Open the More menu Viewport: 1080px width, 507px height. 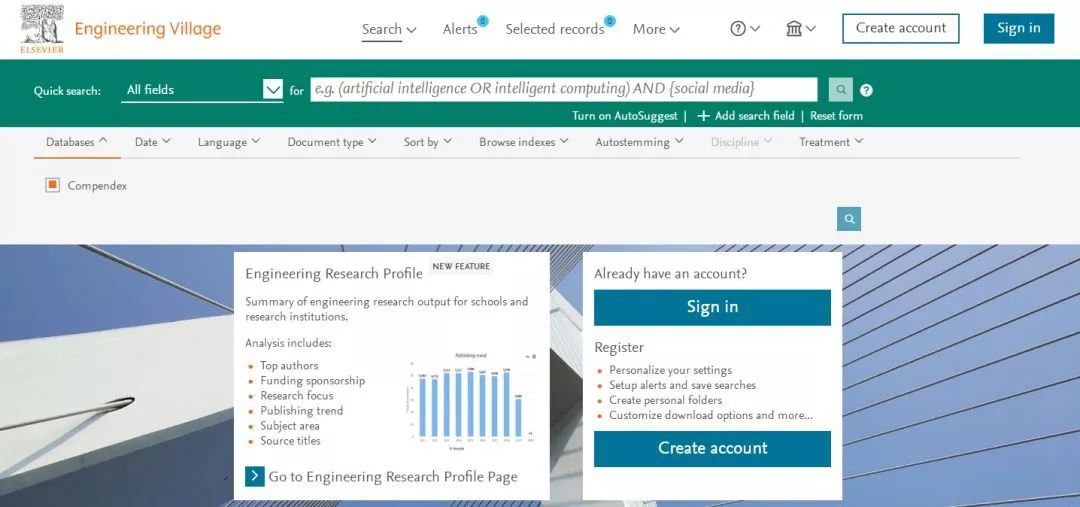point(656,29)
